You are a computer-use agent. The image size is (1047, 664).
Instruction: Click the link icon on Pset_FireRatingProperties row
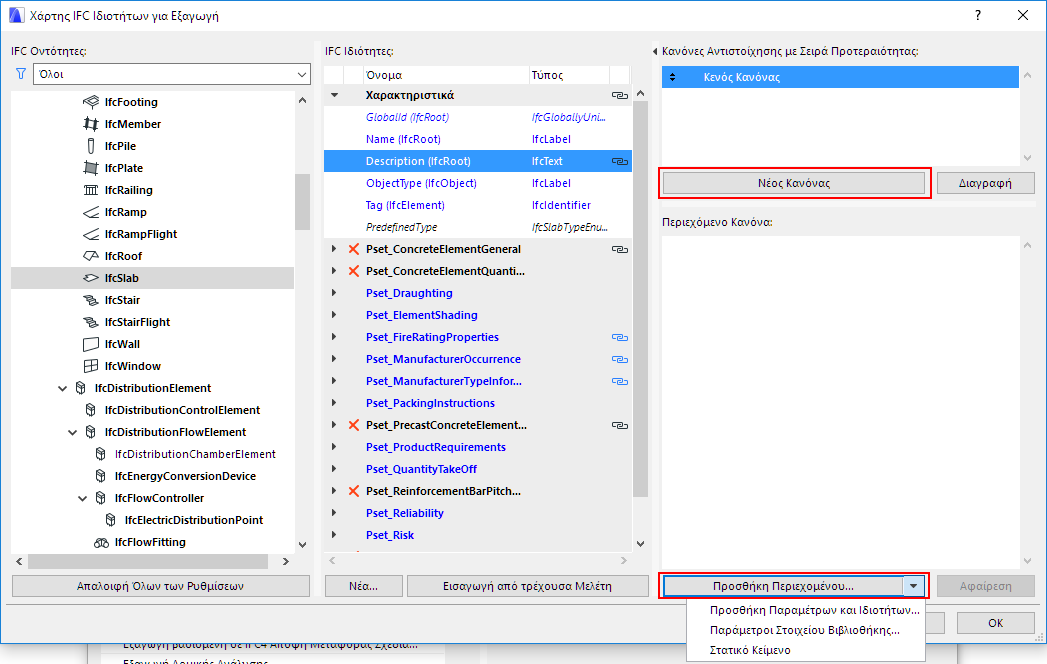click(x=620, y=337)
